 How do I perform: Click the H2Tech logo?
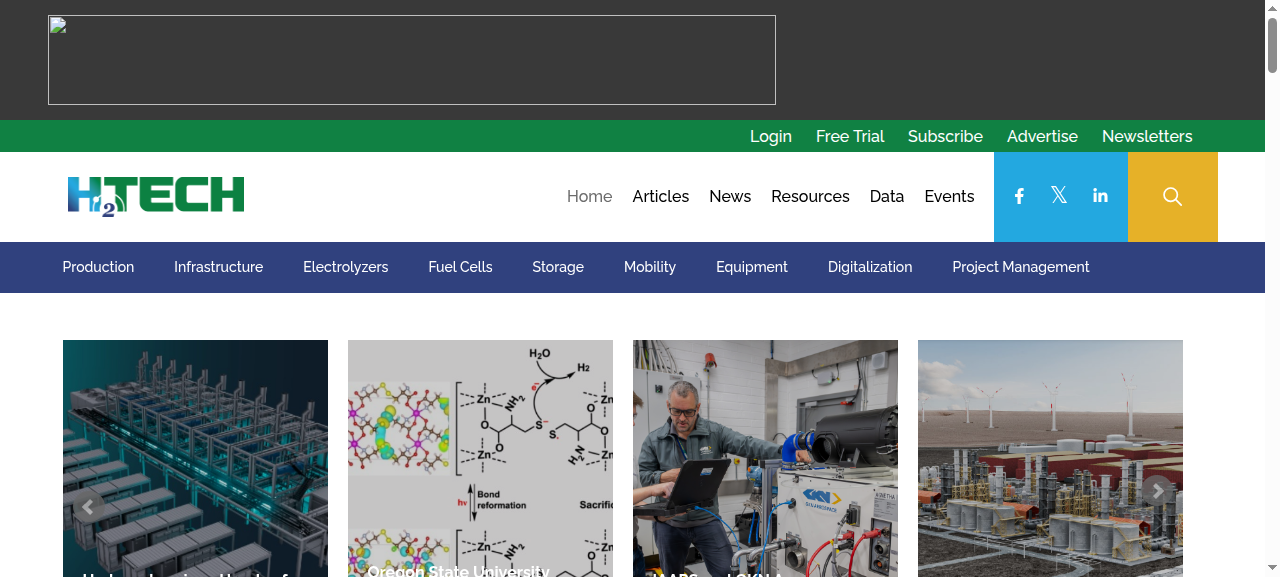coord(156,196)
